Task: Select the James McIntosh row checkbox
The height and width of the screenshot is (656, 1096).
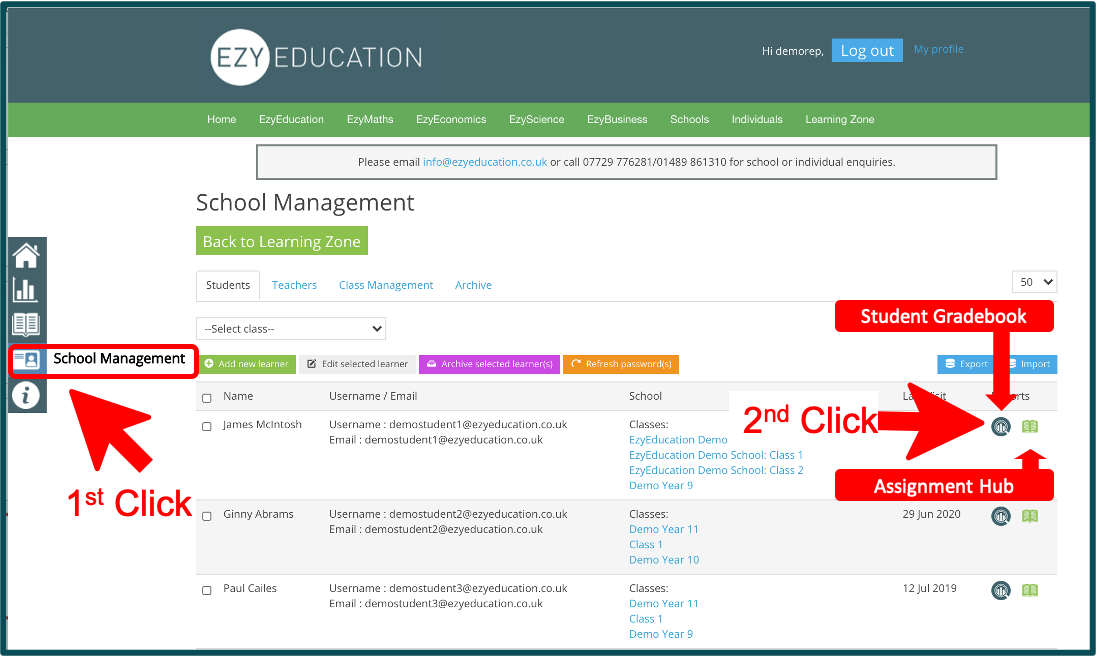Action: pyautogui.click(x=207, y=426)
